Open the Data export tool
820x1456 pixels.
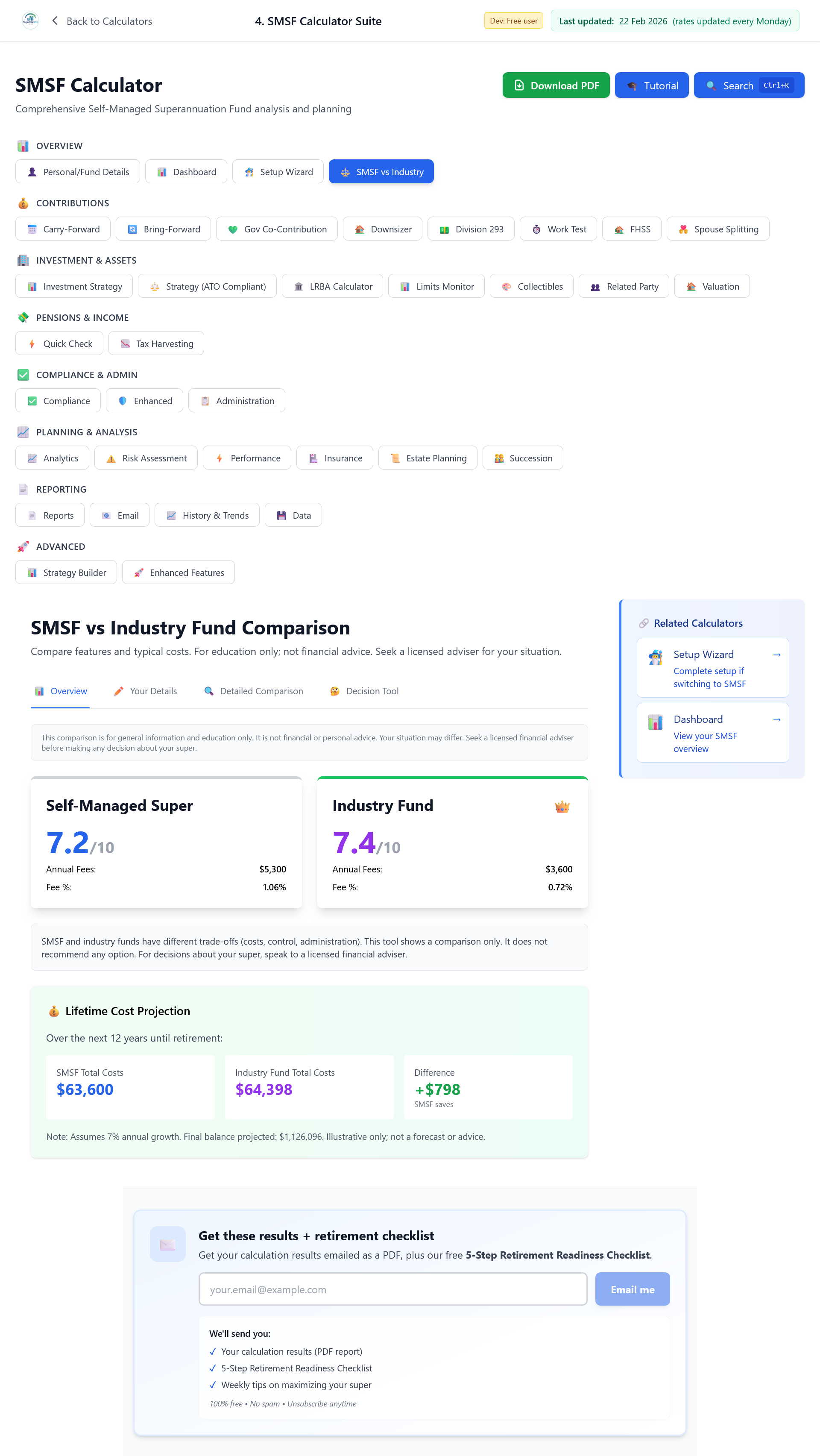pyautogui.click(x=293, y=515)
